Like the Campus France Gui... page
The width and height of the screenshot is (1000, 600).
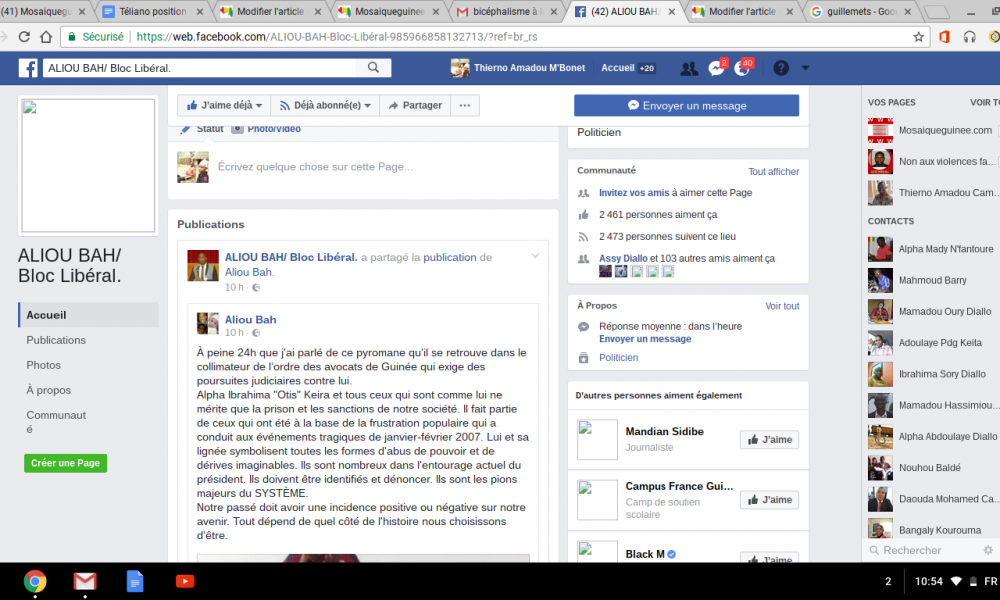770,500
